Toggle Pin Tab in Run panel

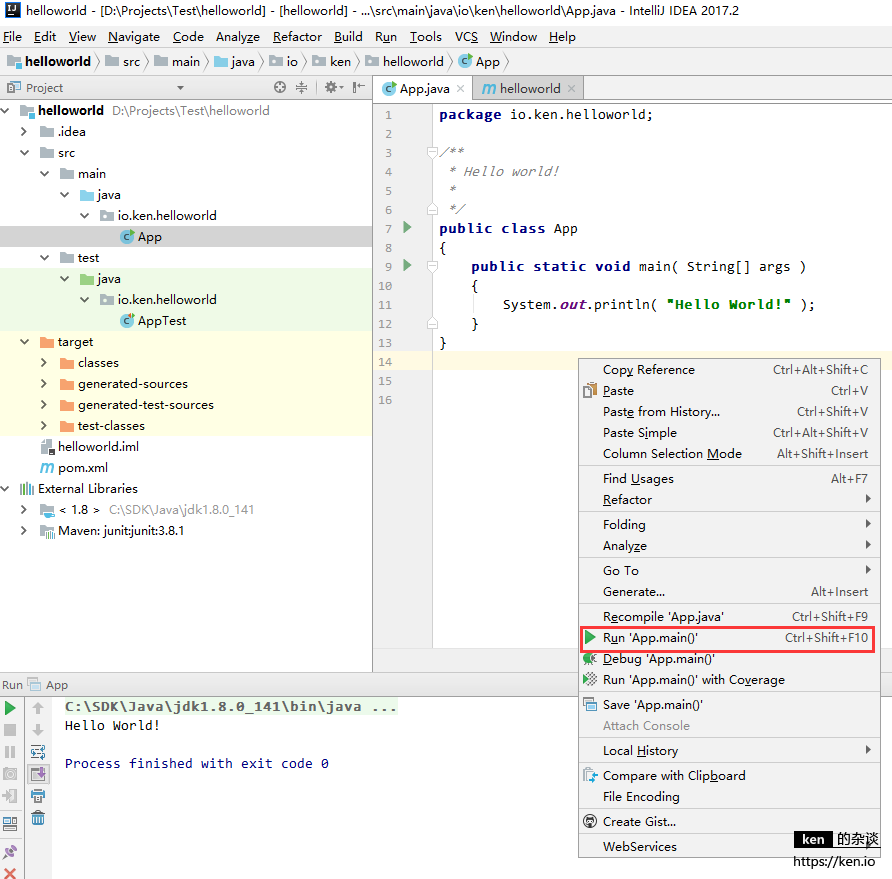[10, 851]
